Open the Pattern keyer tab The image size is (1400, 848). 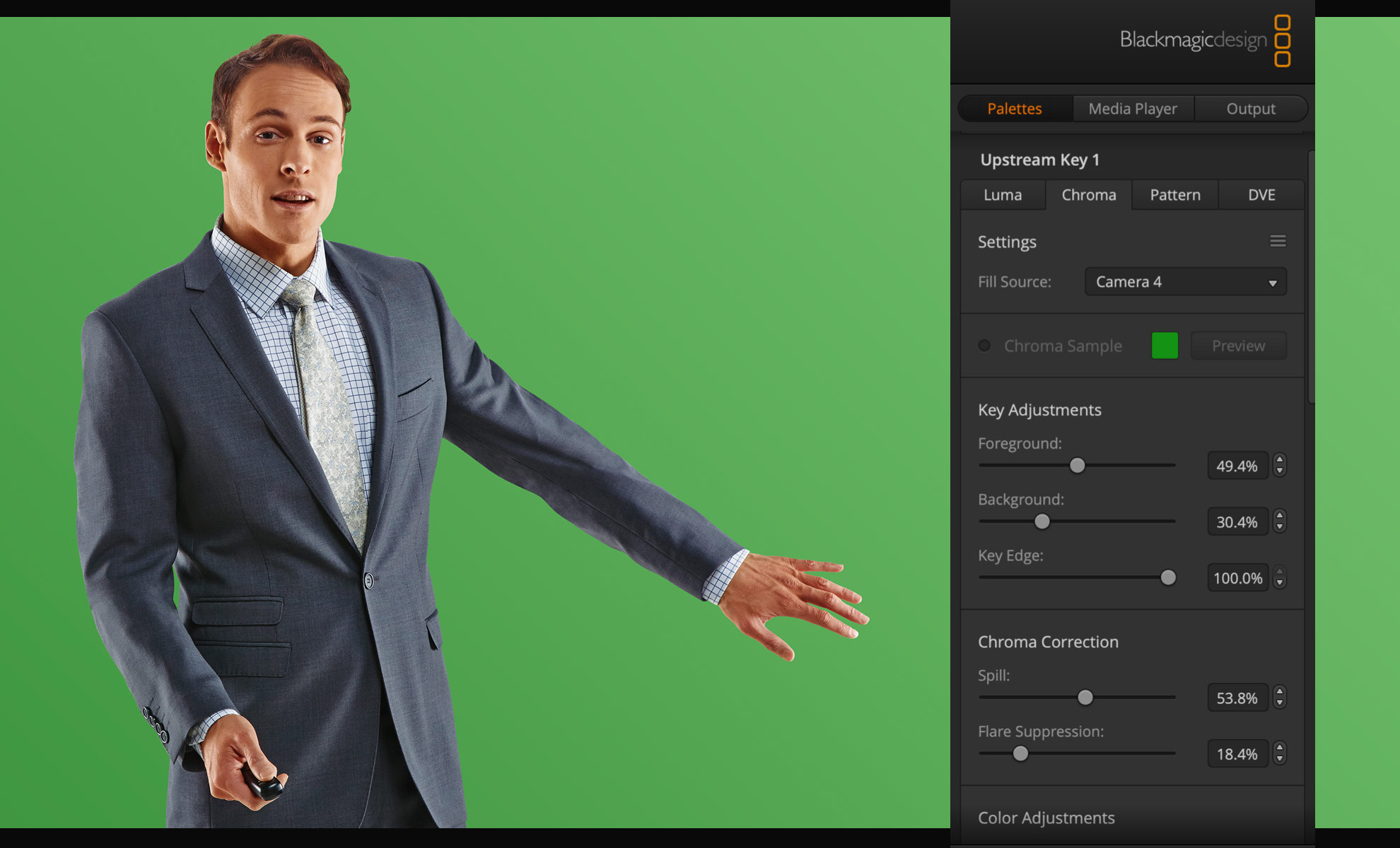pyautogui.click(x=1174, y=195)
